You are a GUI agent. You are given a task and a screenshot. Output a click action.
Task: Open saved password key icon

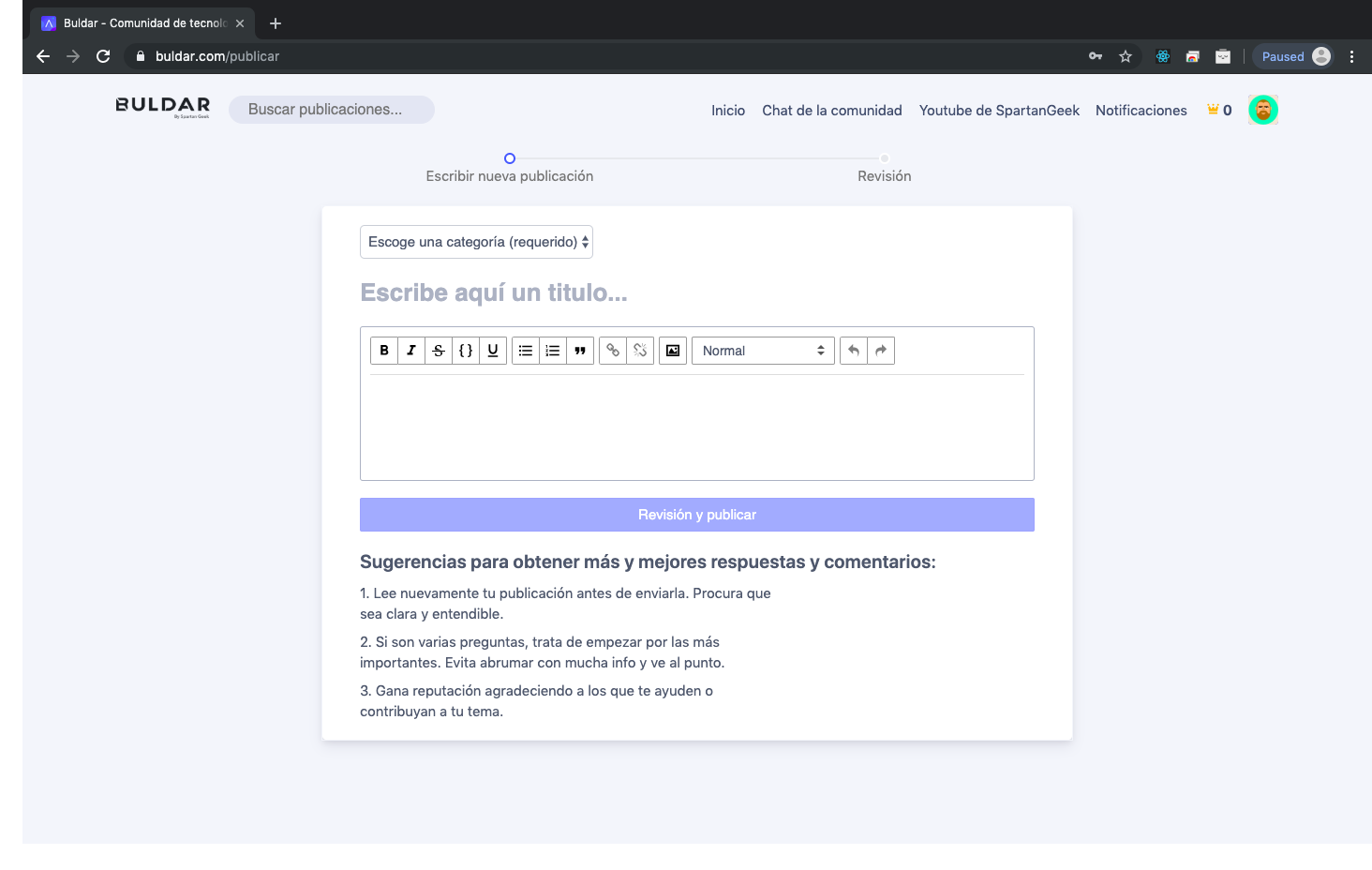click(1096, 56)
